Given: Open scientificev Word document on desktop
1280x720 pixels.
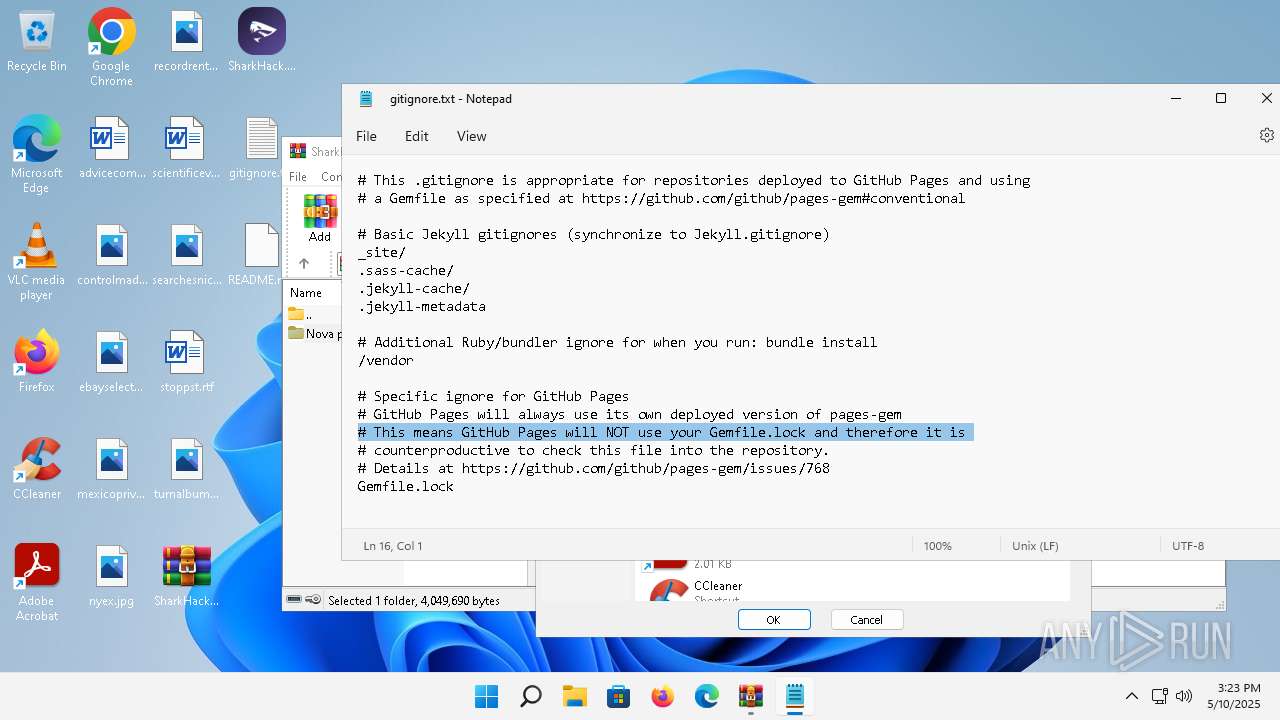Looking at the screenshot, I should [186, 148].
